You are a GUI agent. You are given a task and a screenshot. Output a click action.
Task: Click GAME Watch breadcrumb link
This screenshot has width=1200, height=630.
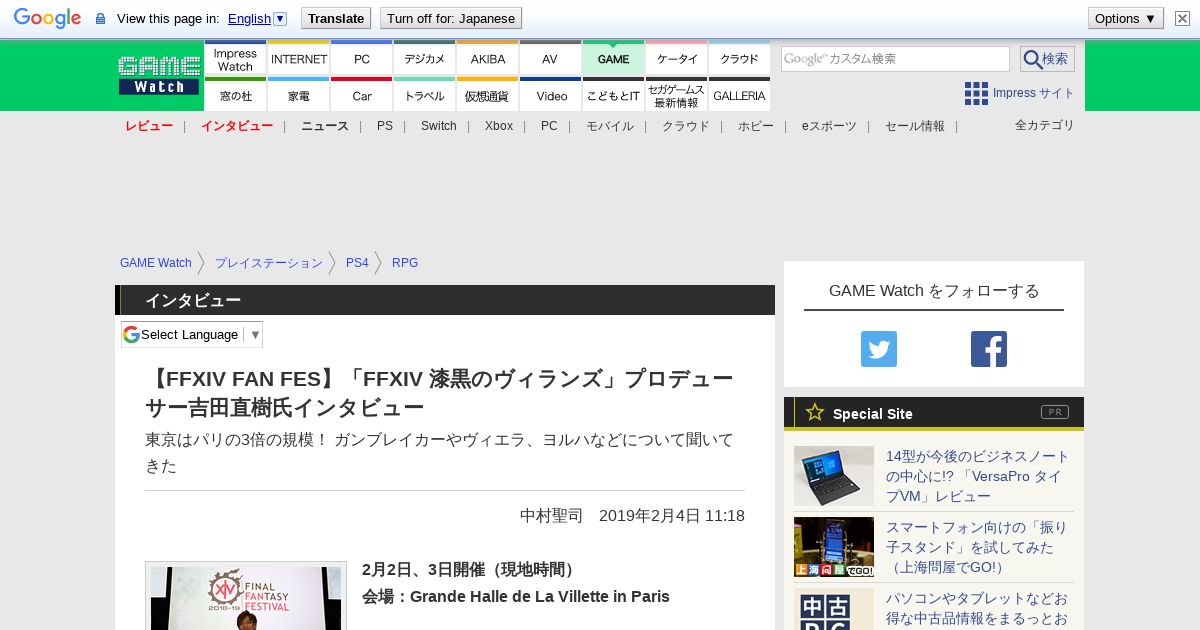(x=156, y=263)
